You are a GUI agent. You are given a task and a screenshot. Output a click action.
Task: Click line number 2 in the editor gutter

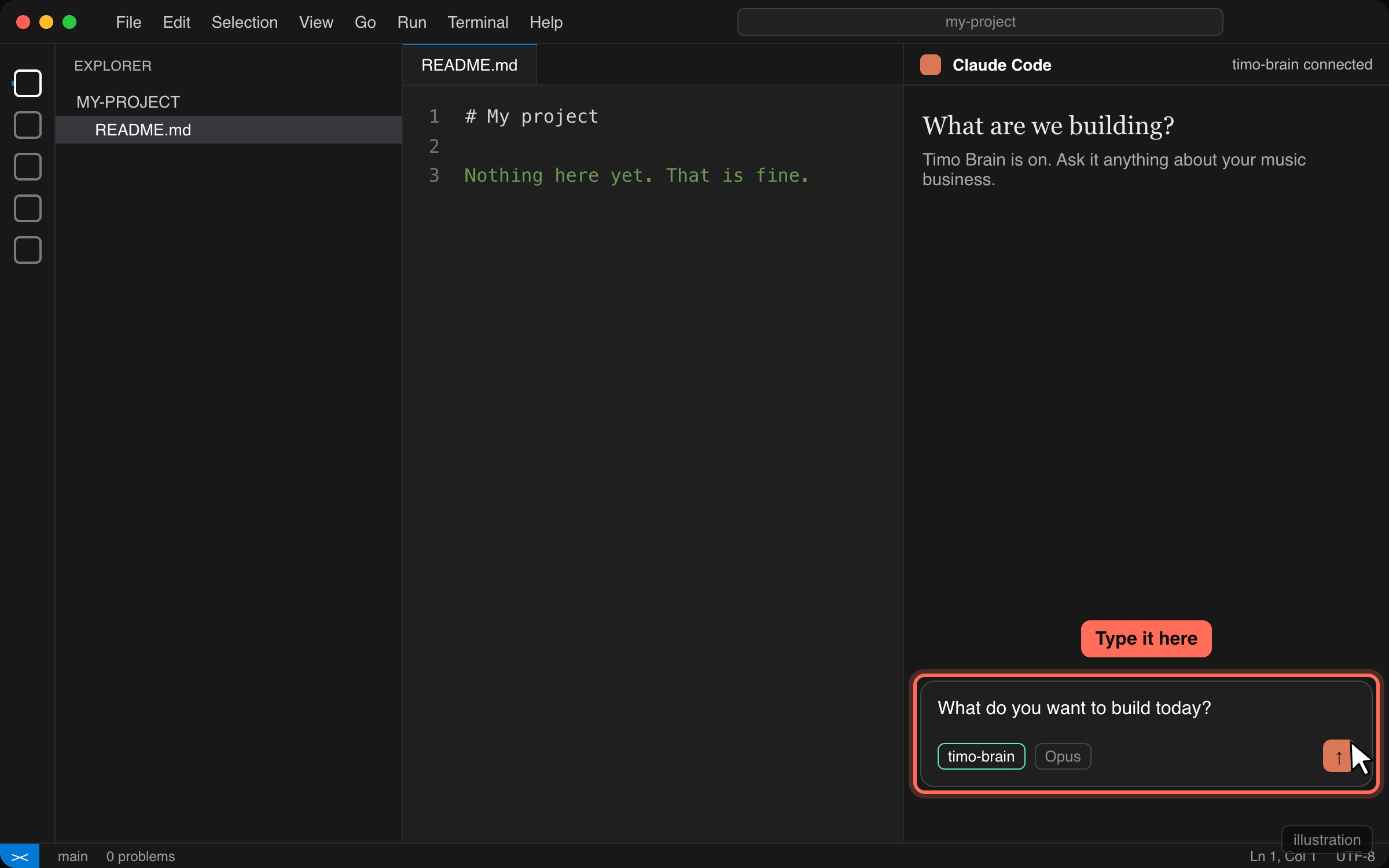[x=434, y=146]
